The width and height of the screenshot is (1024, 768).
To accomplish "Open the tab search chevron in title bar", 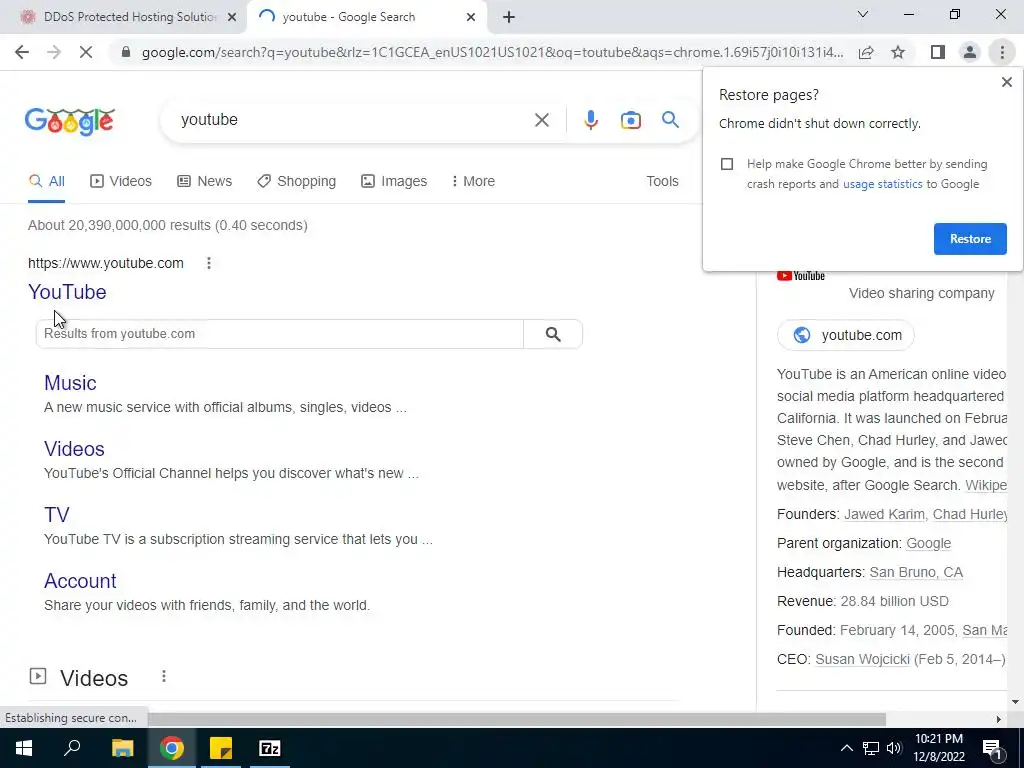I will point(863,14).
